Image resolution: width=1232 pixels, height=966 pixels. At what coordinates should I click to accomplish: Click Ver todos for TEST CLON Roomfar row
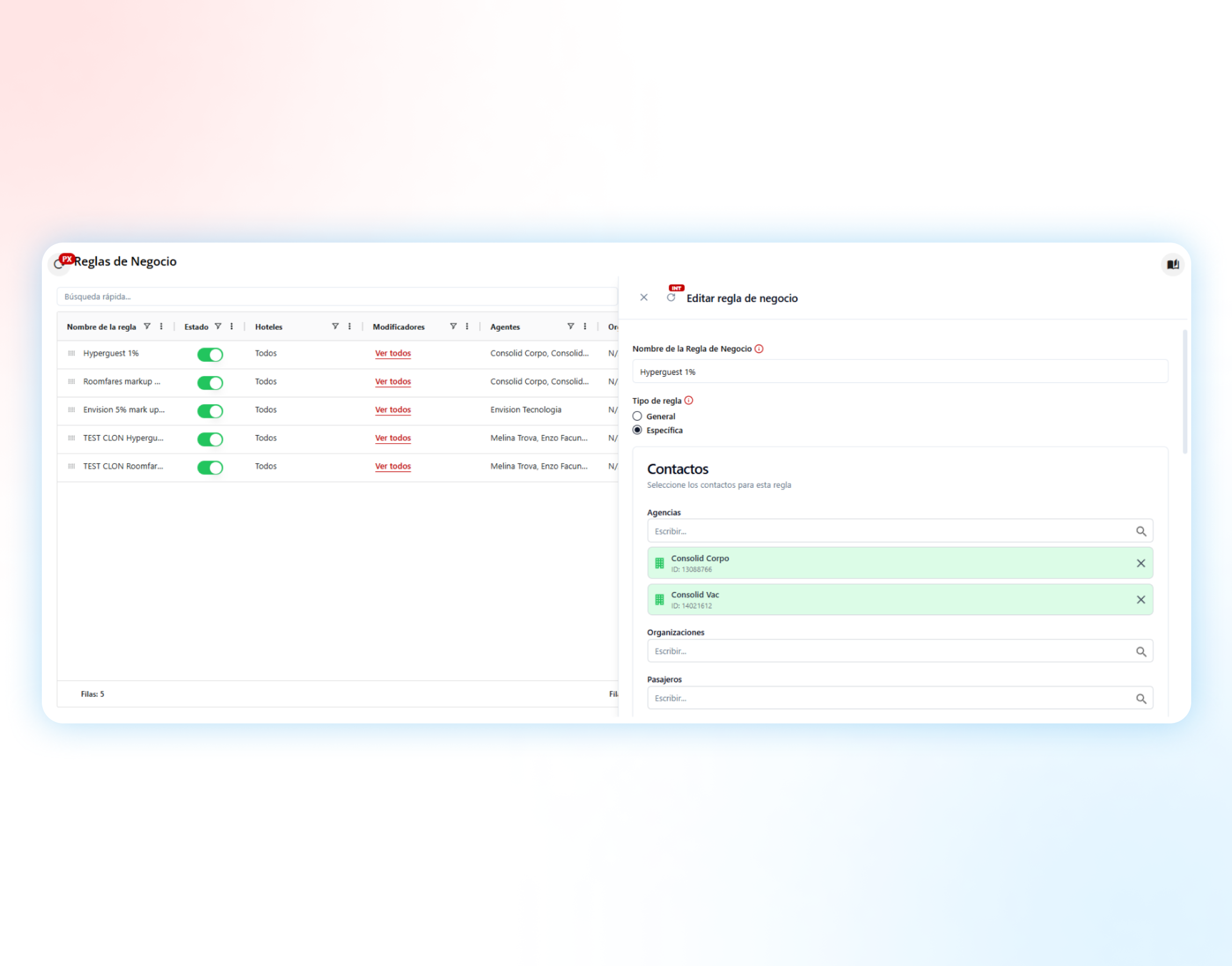click(393, 466)
